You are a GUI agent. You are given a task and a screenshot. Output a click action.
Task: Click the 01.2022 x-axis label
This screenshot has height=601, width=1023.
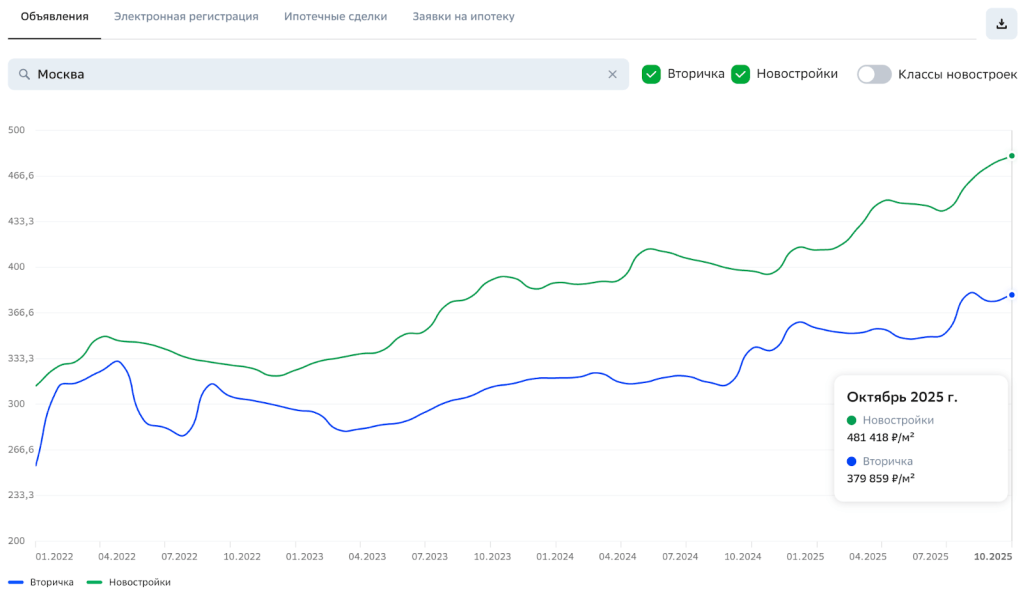coord(54,556)
